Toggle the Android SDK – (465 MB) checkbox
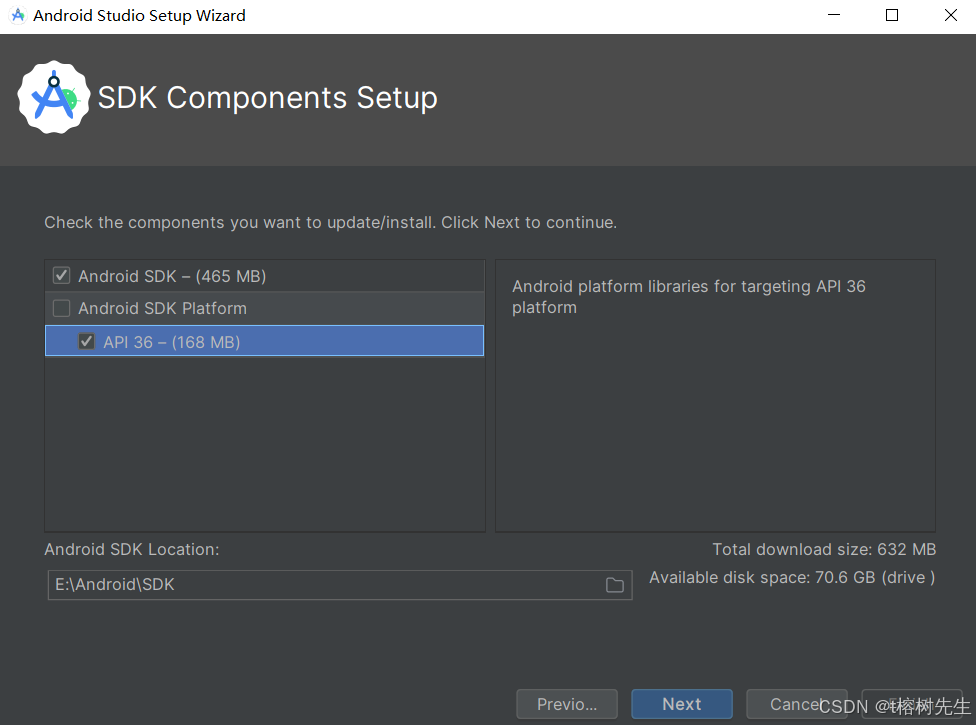 click(62, 276)
